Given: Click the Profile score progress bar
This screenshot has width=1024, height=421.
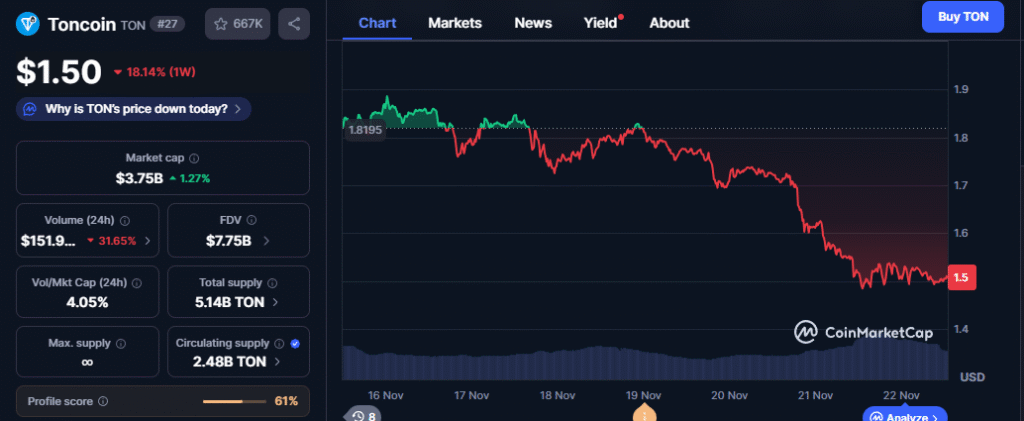Looking at the screenshot, I should [x=236, y=401].
